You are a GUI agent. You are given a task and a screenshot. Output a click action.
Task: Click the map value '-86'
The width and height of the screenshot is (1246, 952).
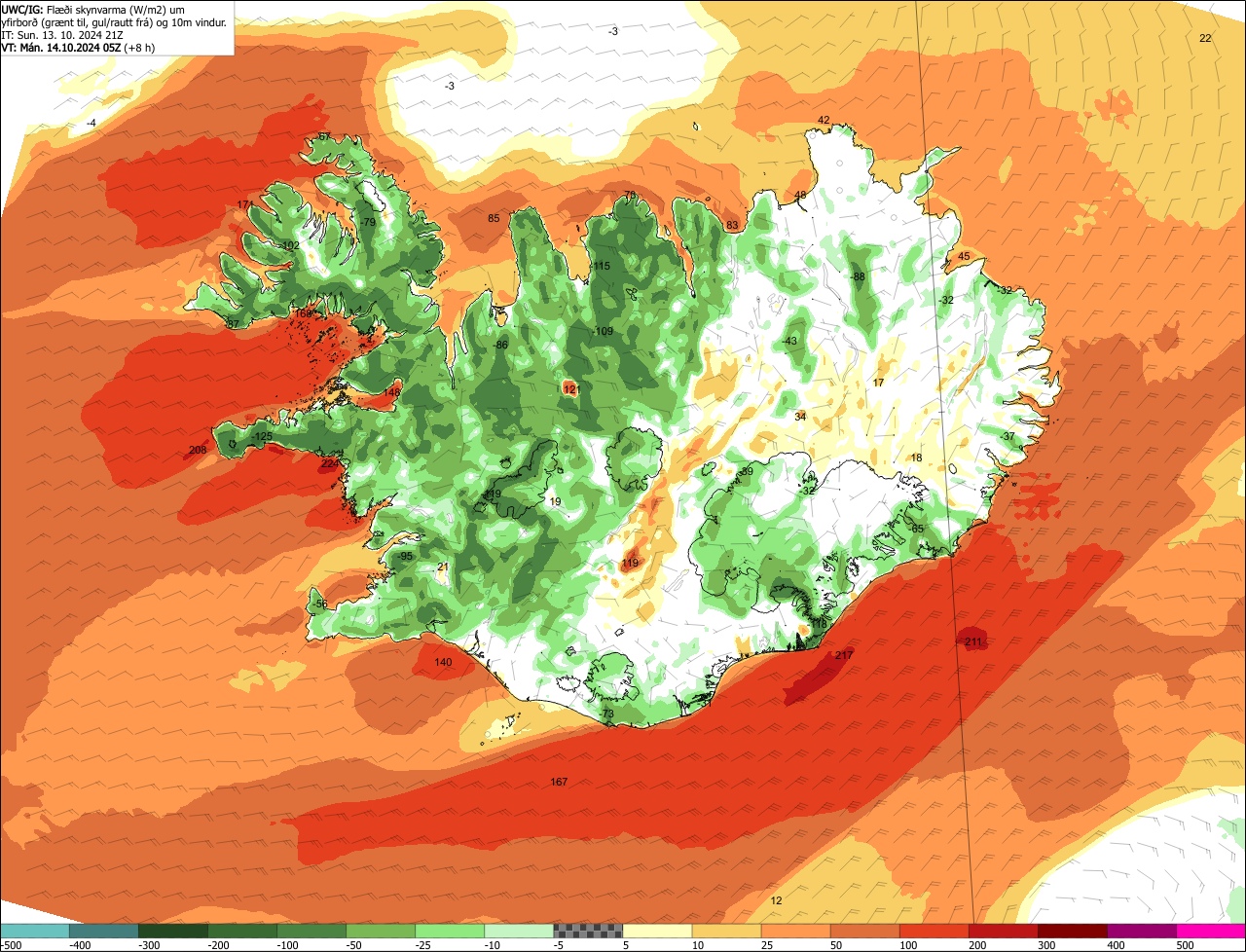[500, 345]
